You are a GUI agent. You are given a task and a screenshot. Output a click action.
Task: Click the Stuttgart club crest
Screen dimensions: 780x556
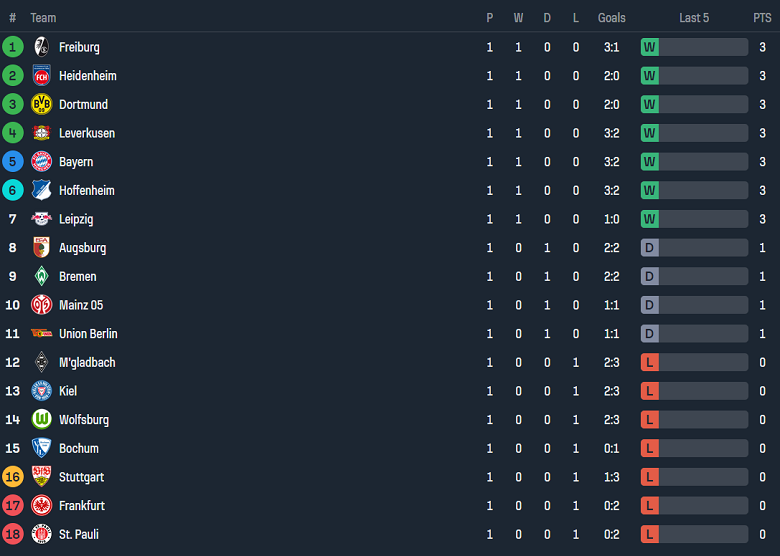(x=41, y=477)
